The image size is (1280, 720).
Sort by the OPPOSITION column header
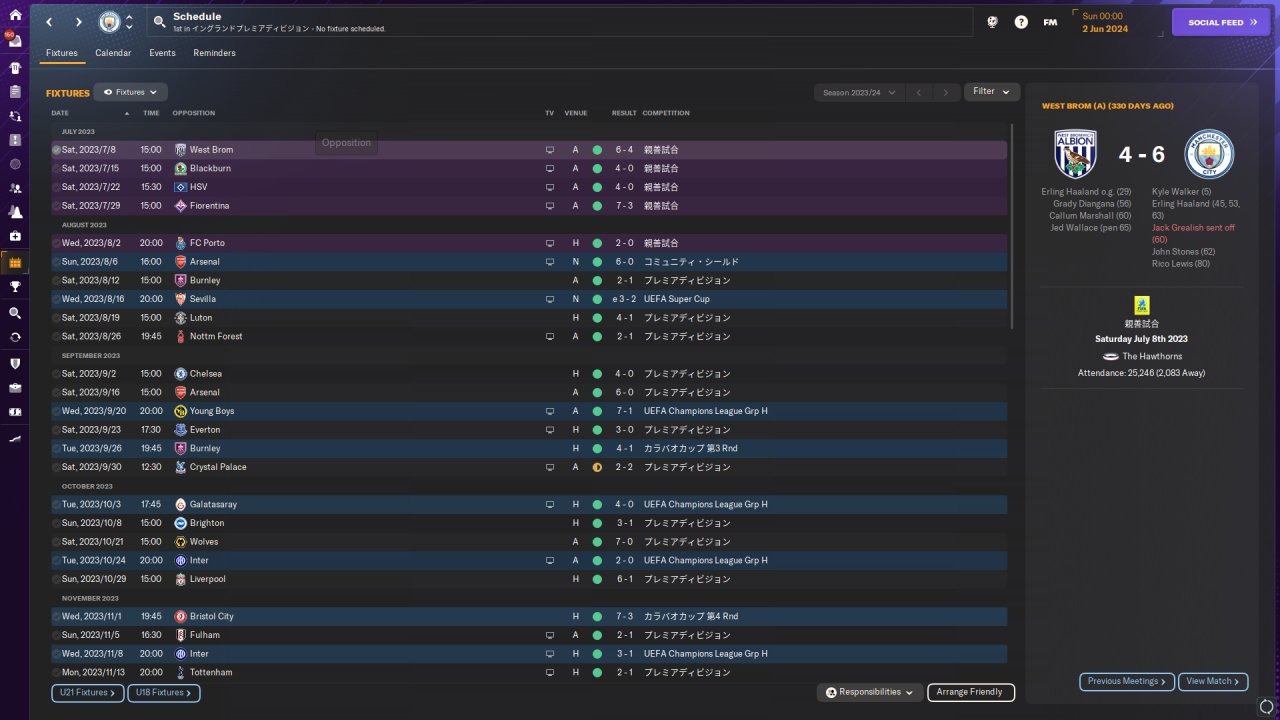pos(194,113)
